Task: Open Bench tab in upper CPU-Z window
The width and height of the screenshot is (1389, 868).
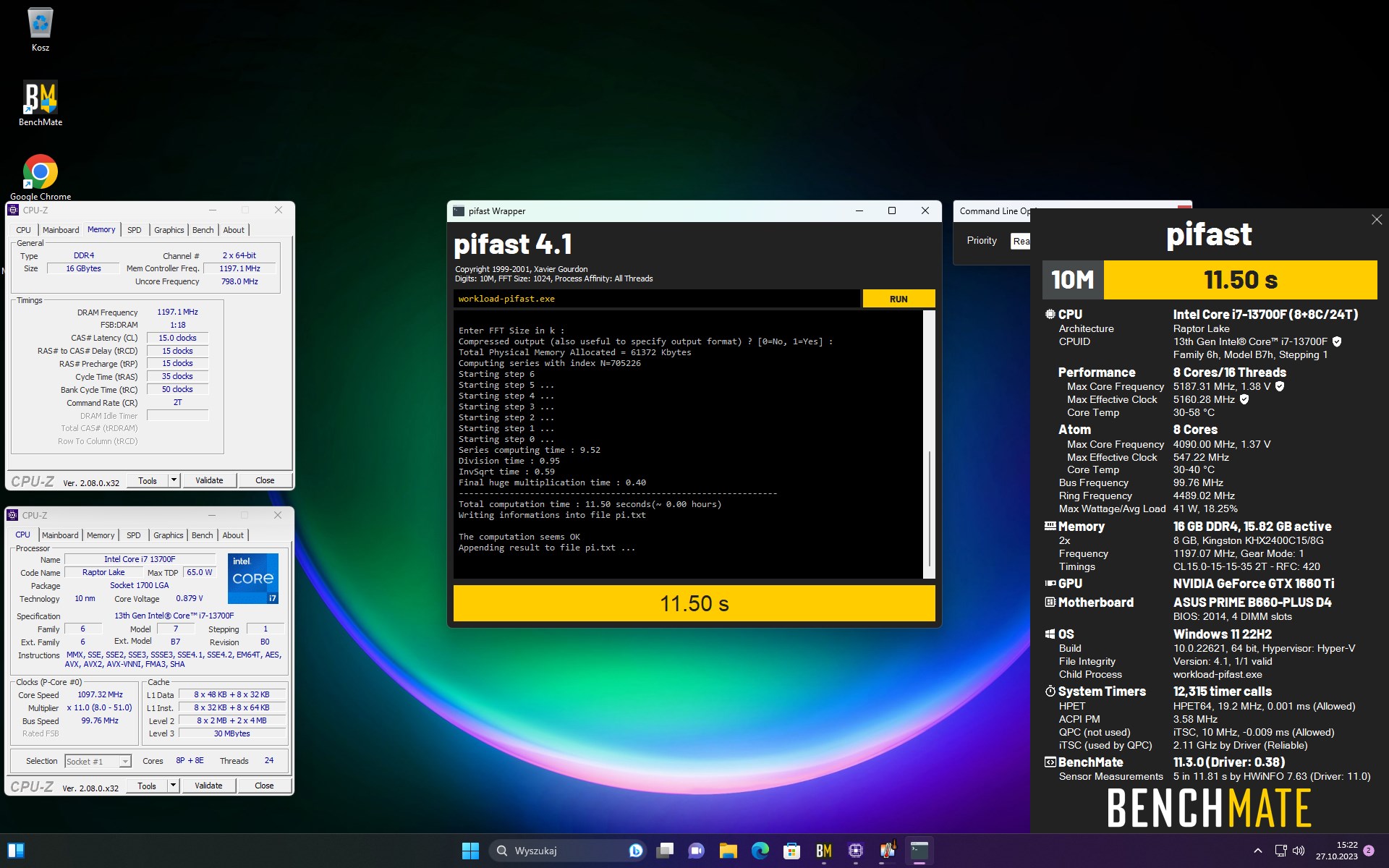Action: click(203, 230)
